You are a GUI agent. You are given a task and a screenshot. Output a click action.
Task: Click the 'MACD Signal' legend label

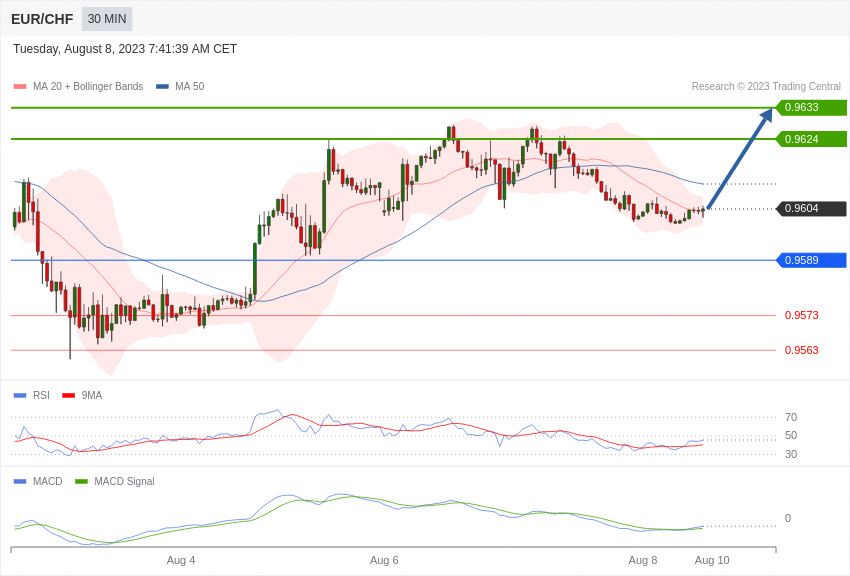[x=124, y=481]
